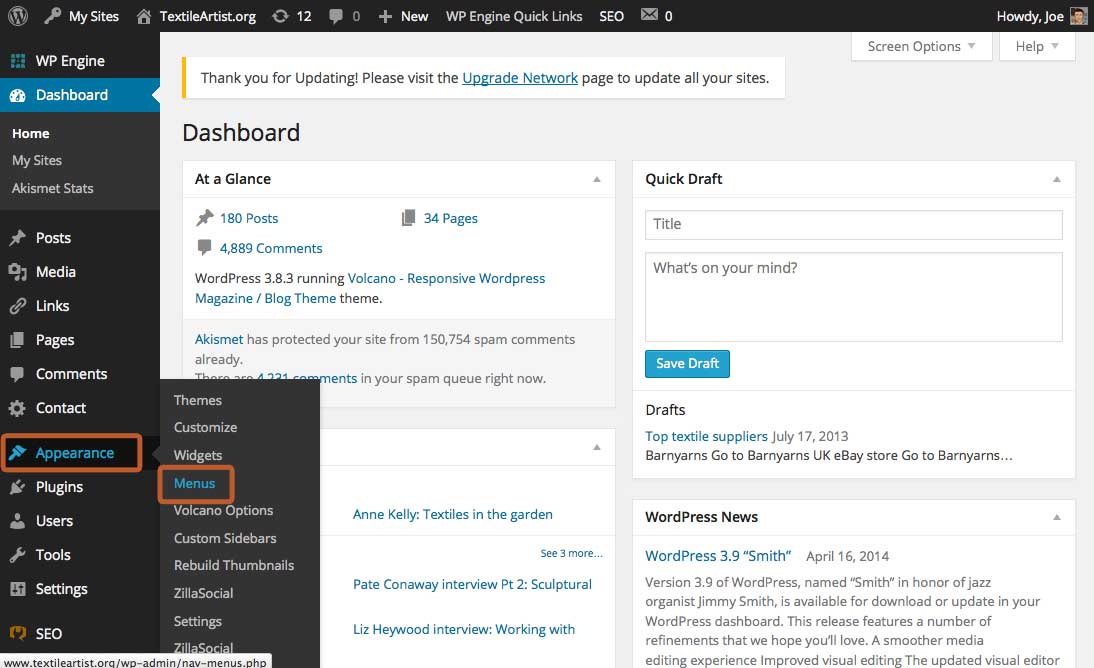Click the Users person icon in sidebar
Image resolution: width=1094 pixels, height=668 pixels.
pyautogui.click(x=17, y=521)
